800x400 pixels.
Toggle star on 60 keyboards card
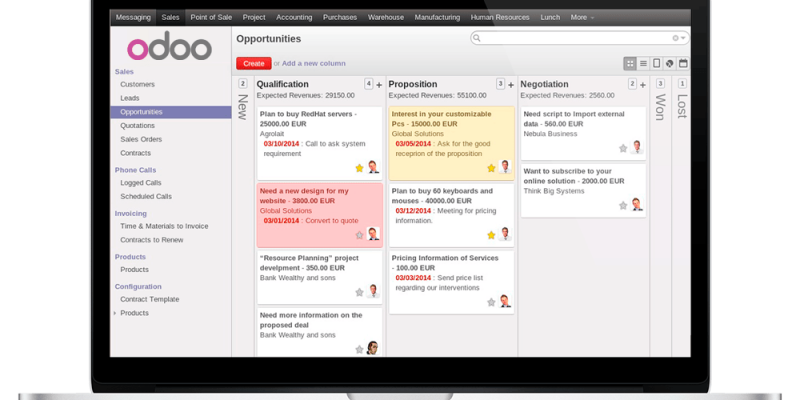tap(491, 235)
